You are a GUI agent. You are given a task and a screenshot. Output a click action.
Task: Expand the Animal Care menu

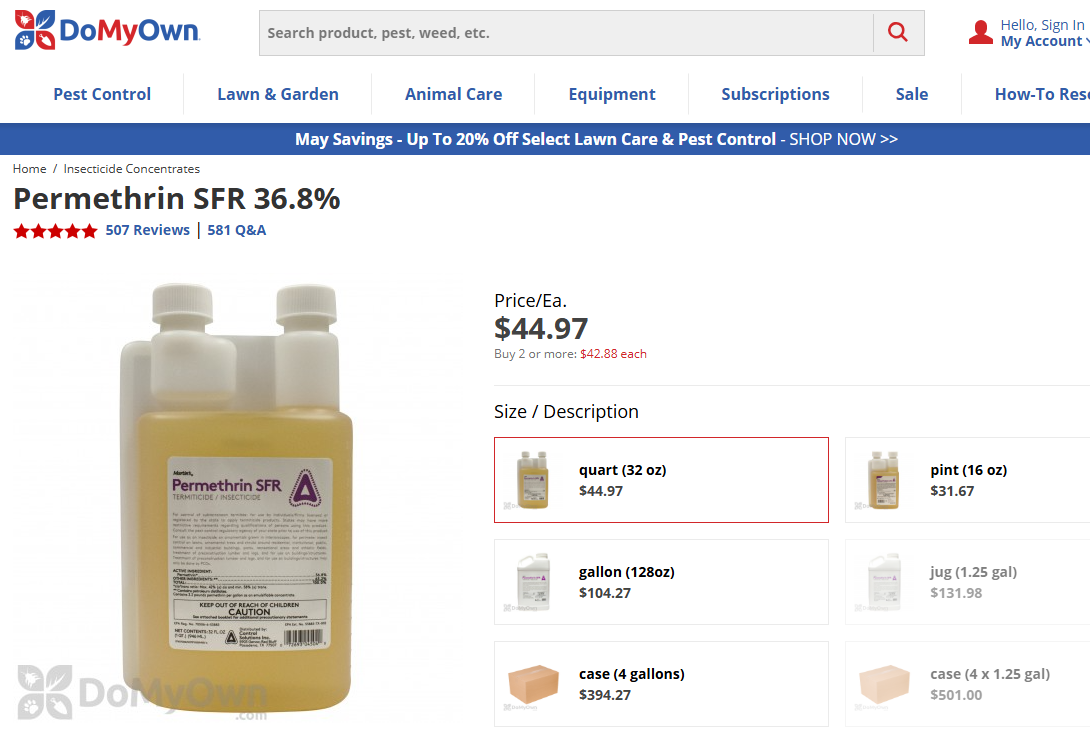pyautogui.click(x=453, y=94)
